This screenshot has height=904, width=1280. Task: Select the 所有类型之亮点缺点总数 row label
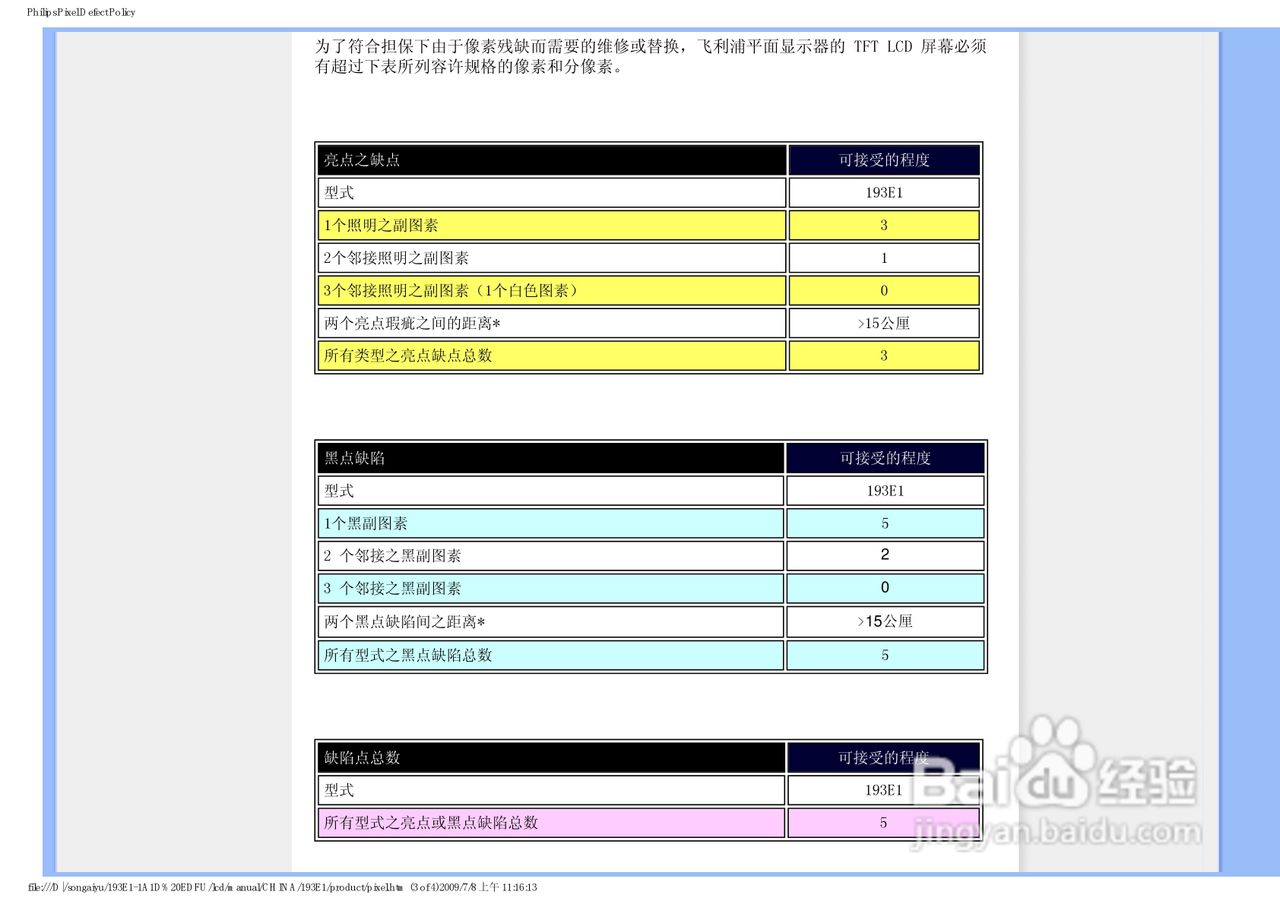point(552,355)
